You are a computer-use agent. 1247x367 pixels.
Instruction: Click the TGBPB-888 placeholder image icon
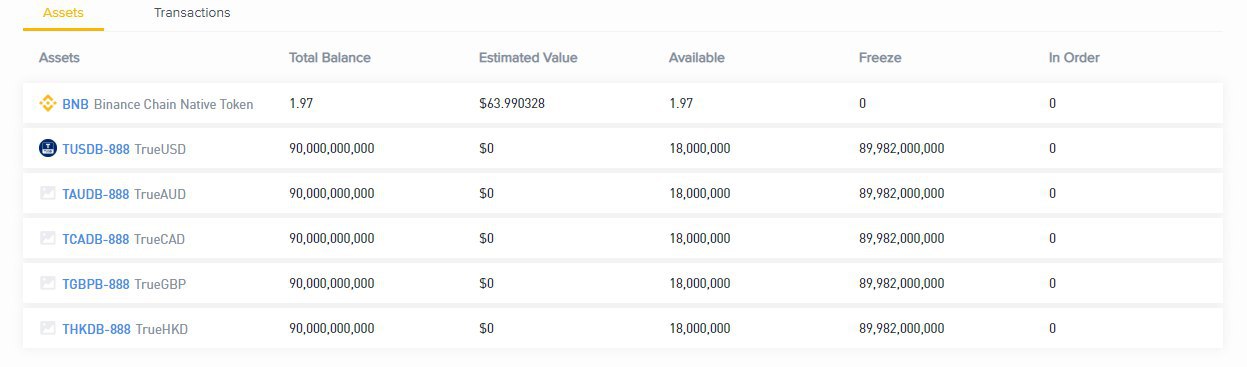47,283
